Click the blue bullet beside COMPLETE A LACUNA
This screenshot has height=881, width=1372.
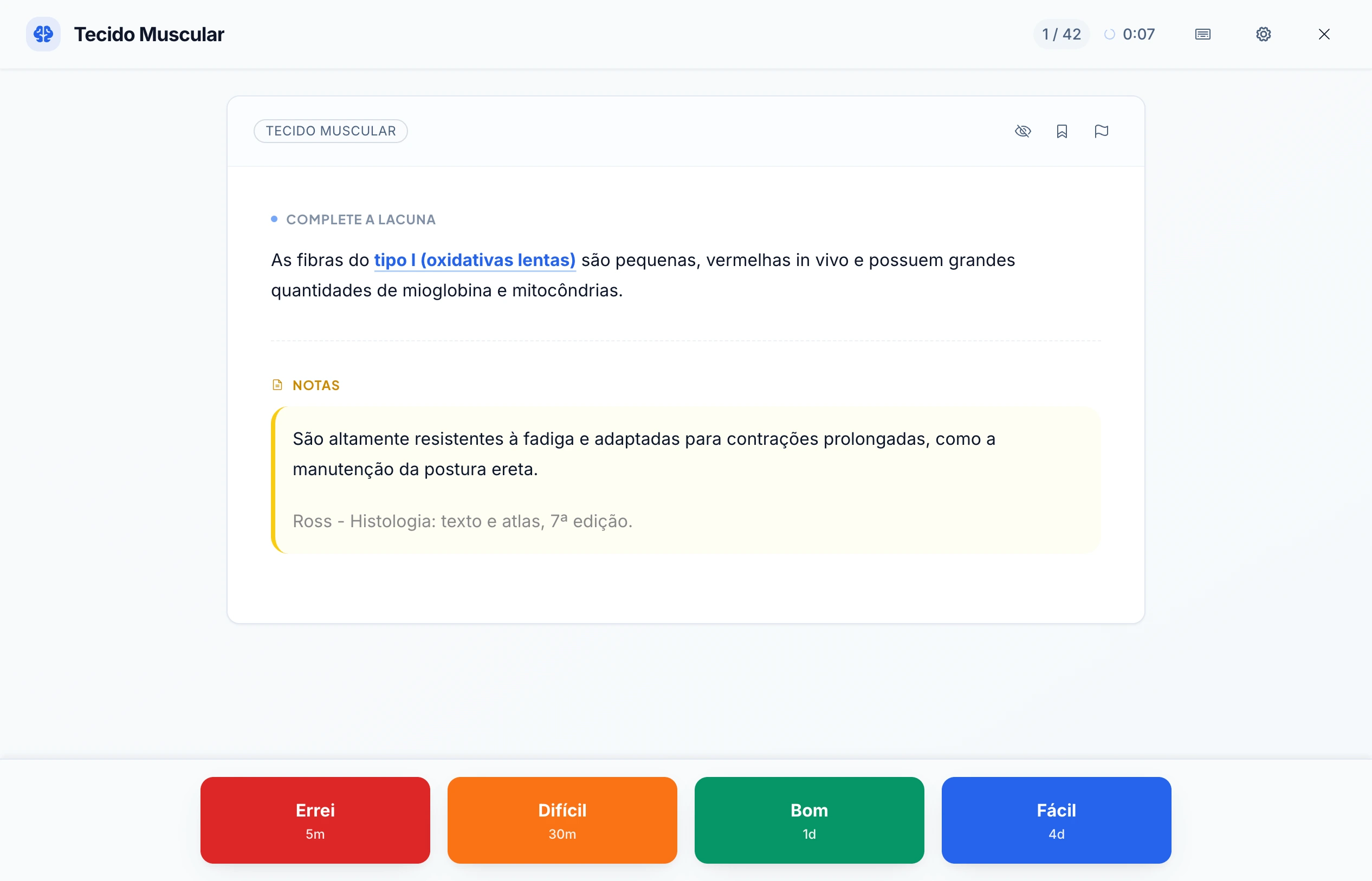pos(274,218)
